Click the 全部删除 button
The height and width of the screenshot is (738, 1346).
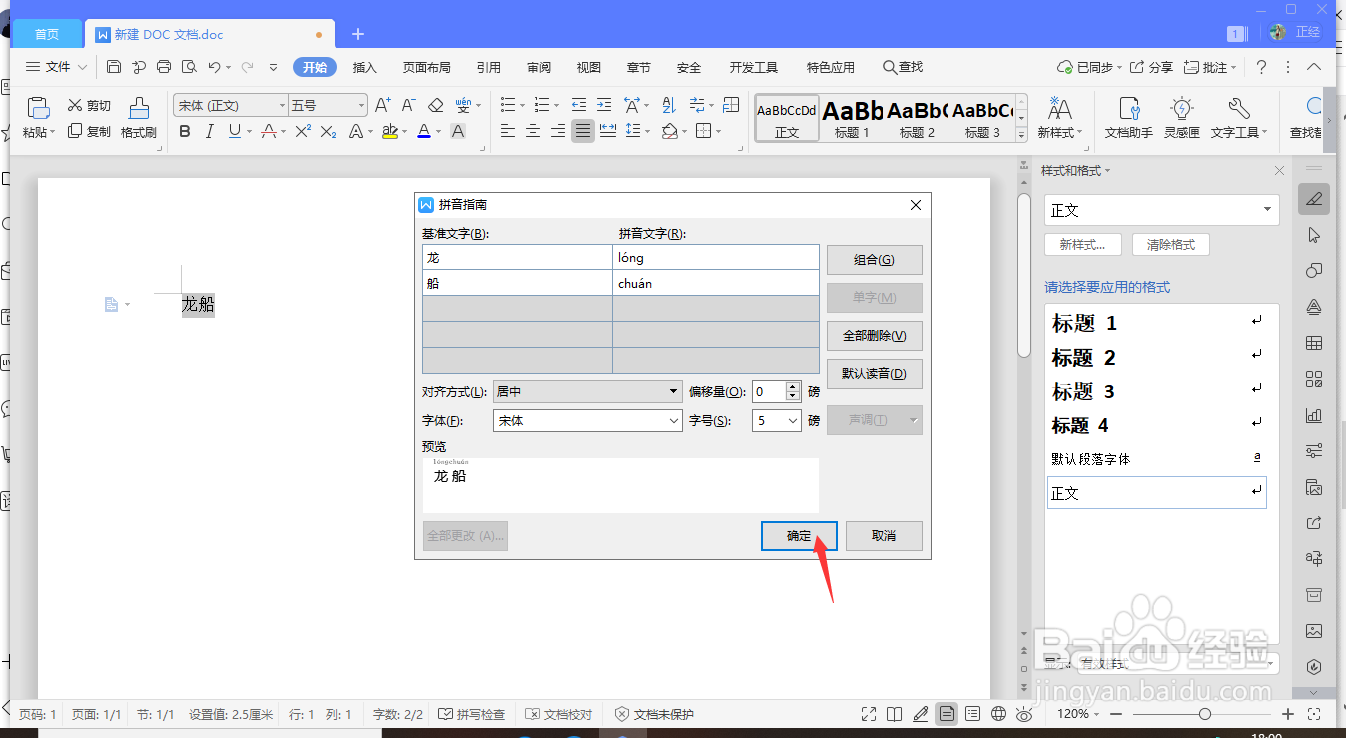[x=873, y=335]
